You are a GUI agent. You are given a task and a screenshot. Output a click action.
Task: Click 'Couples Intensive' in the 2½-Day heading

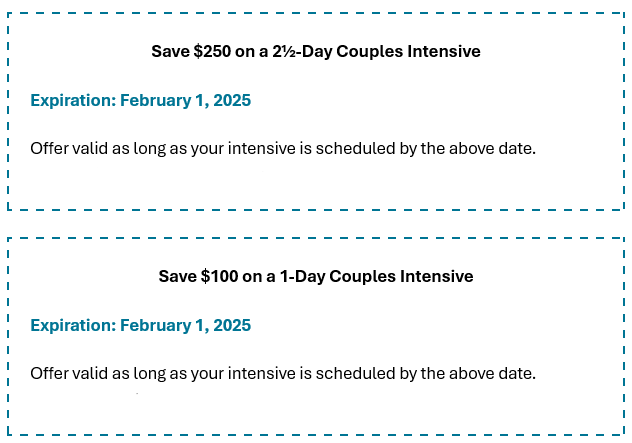point(408,52)
